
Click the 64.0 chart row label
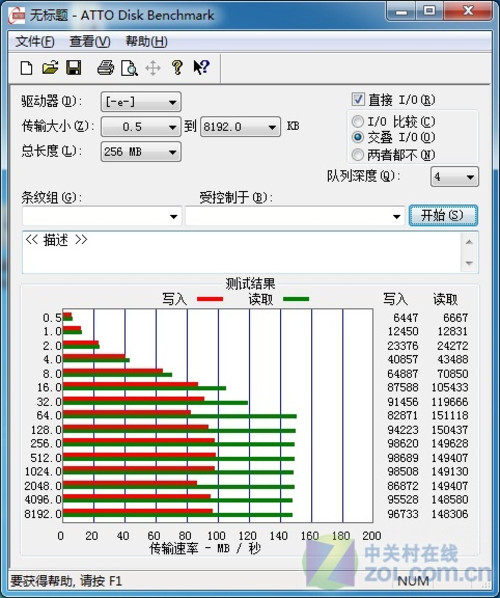[x=49, y=415]
